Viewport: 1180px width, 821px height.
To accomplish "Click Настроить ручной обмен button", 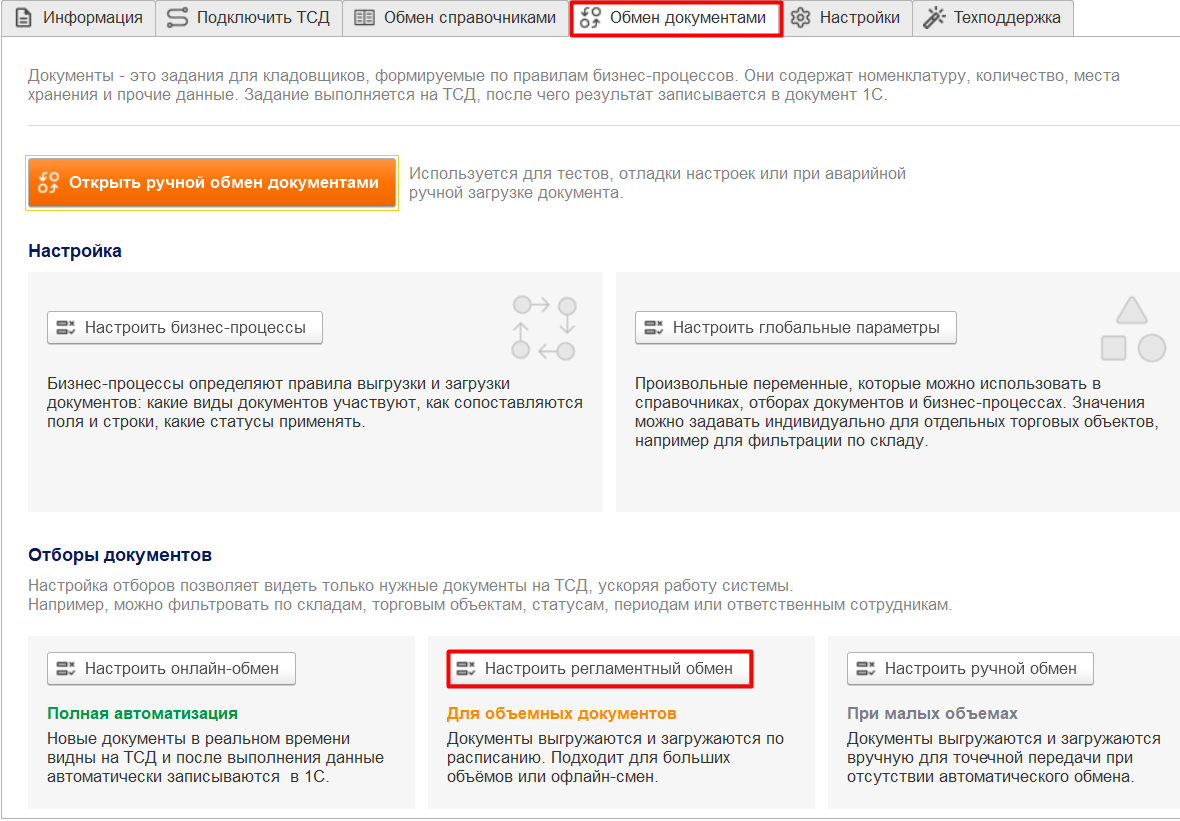I will coord(970,668).
